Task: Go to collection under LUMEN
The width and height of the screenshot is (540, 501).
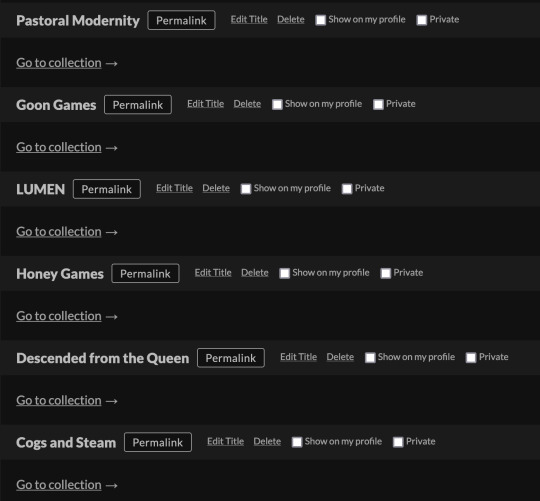Action: pyautogui.click(x=59, y=232)
